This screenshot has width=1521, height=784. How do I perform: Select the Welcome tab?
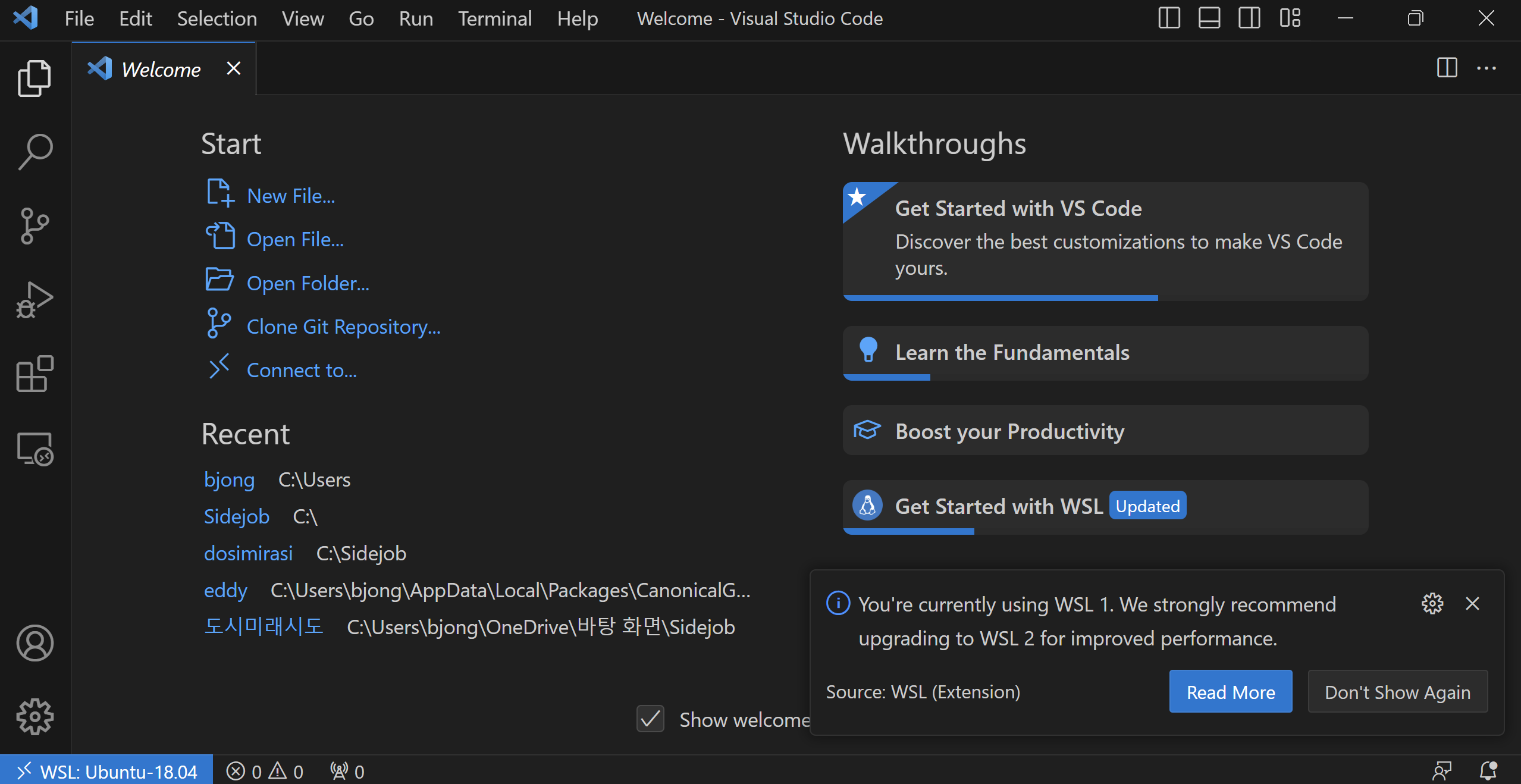pos(161,69)
